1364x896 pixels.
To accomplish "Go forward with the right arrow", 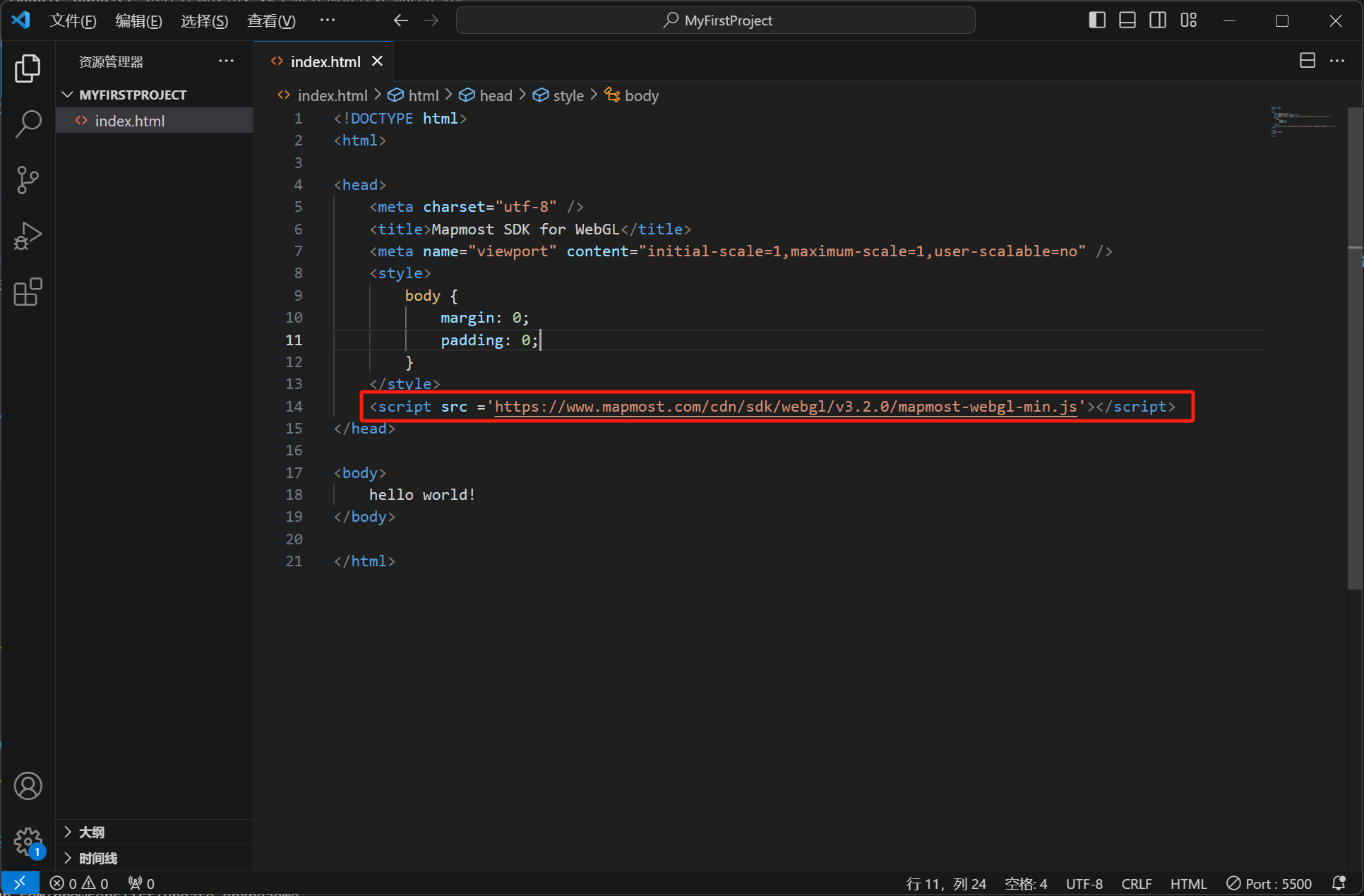I will tap(431, 20).
